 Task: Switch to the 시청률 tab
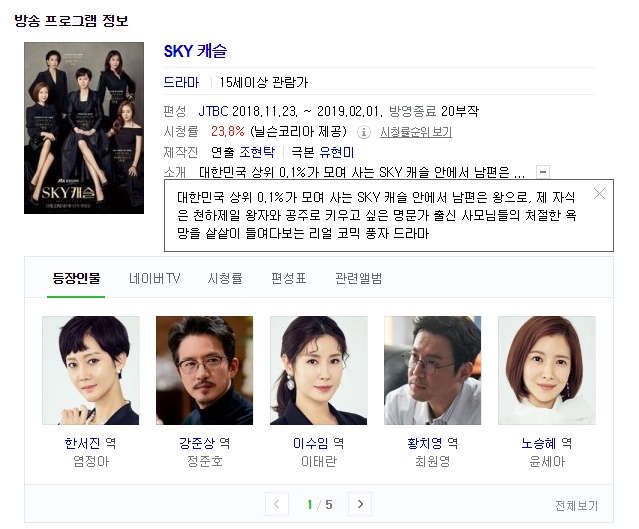click(225, 278)
